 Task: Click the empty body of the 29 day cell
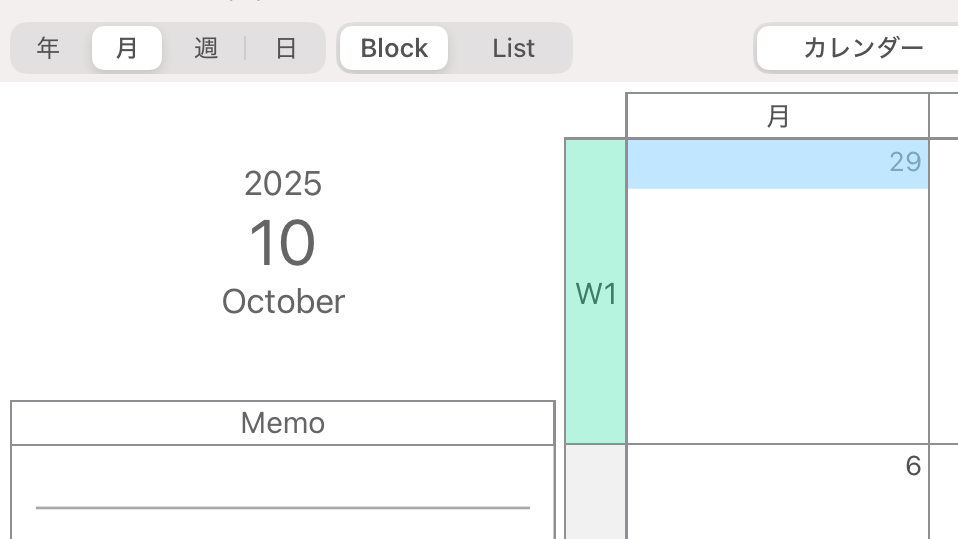point(777,315)
